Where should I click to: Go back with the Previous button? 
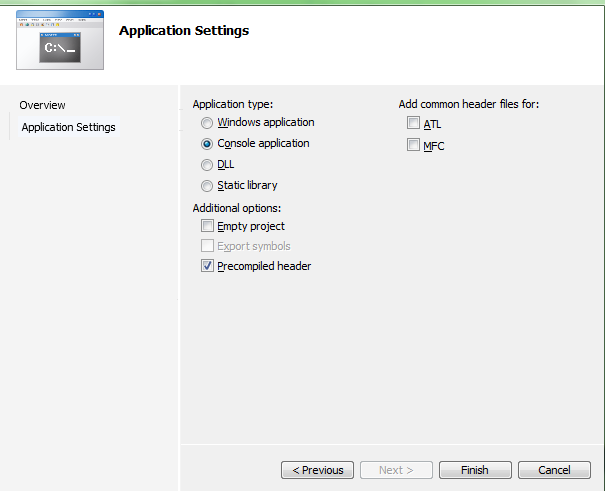318,470
